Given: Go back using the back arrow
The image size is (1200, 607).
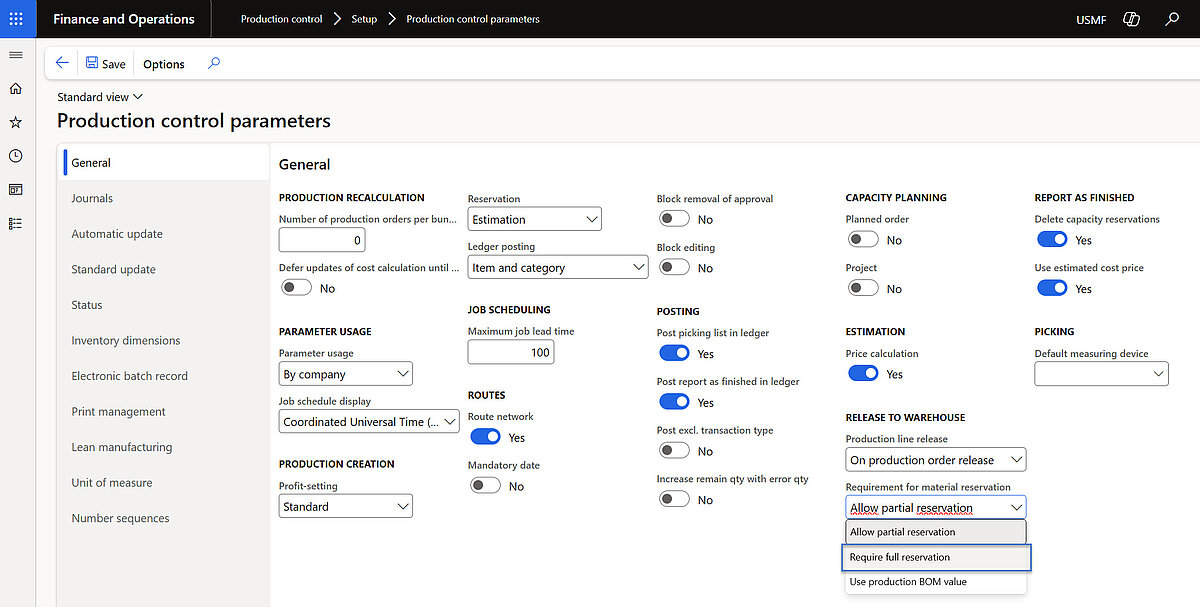Looking at the screenshot, I should (61, 62).
